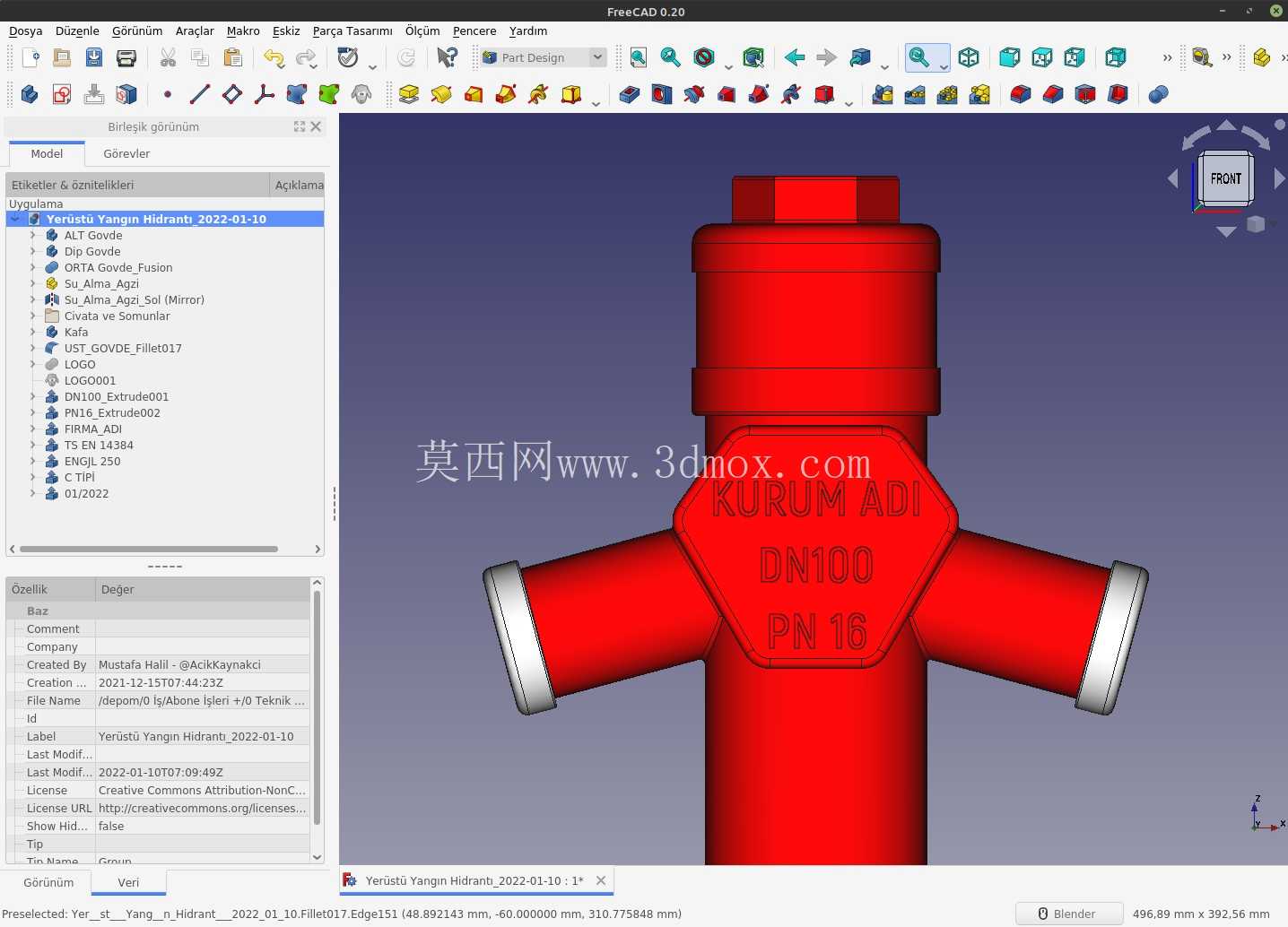Expand the Kafa tree node
Screen dimensions: 1288x927
[33, 332]
